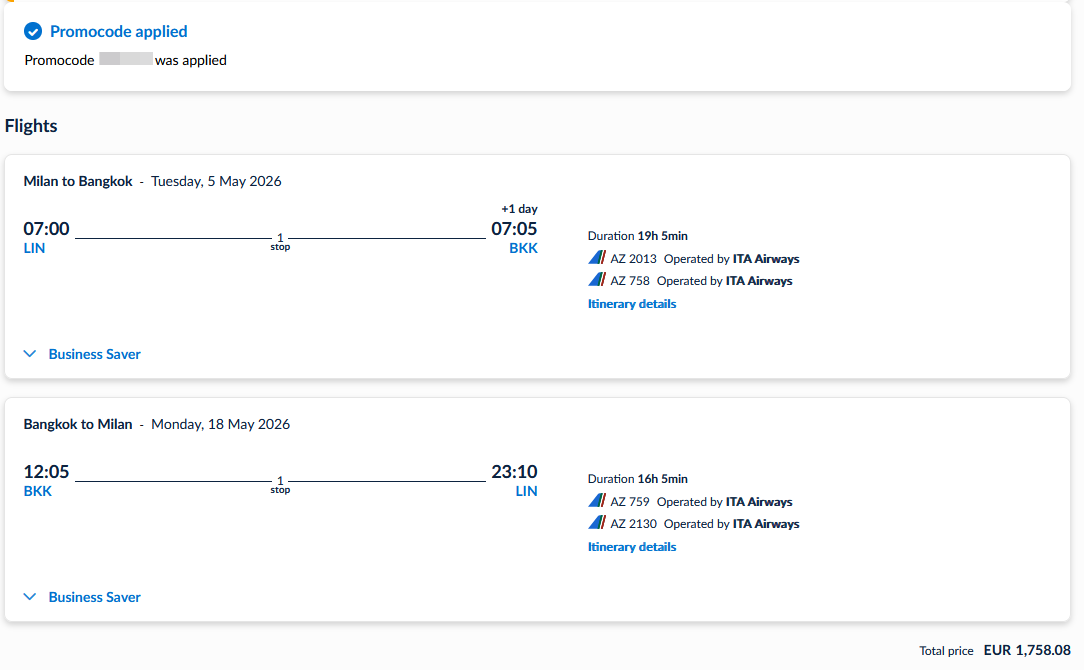Open Itinerary details for the outbound flight
This screenshot has width=1084, height=670.
632,304
